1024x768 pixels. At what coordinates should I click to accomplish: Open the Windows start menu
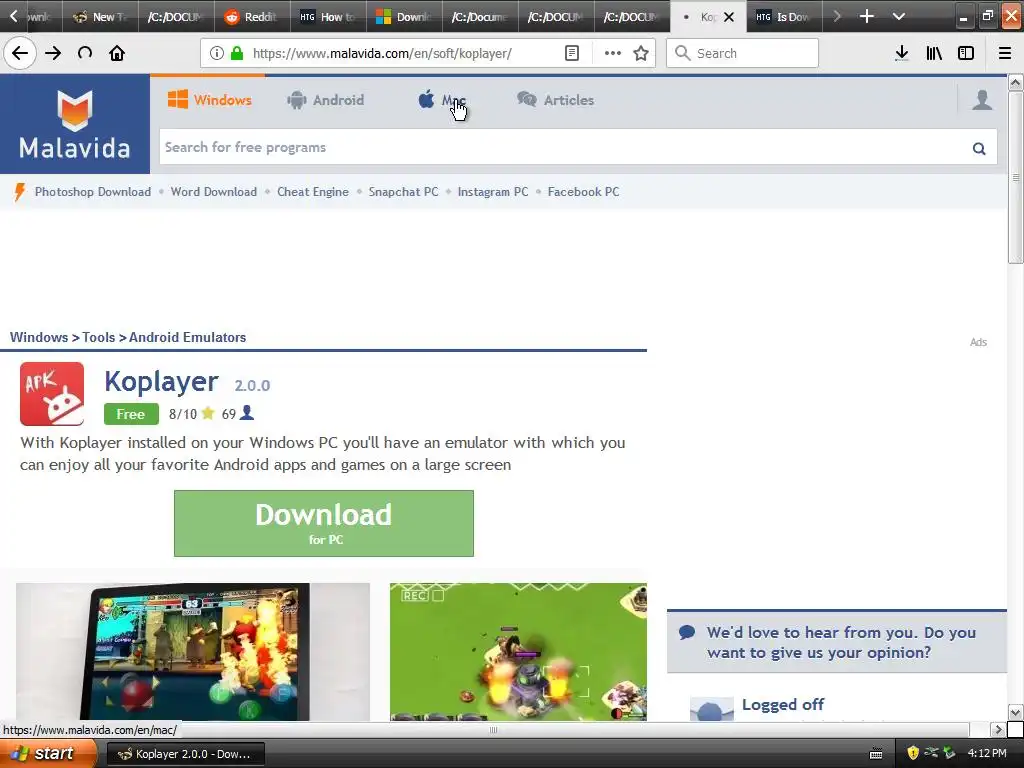48,754
